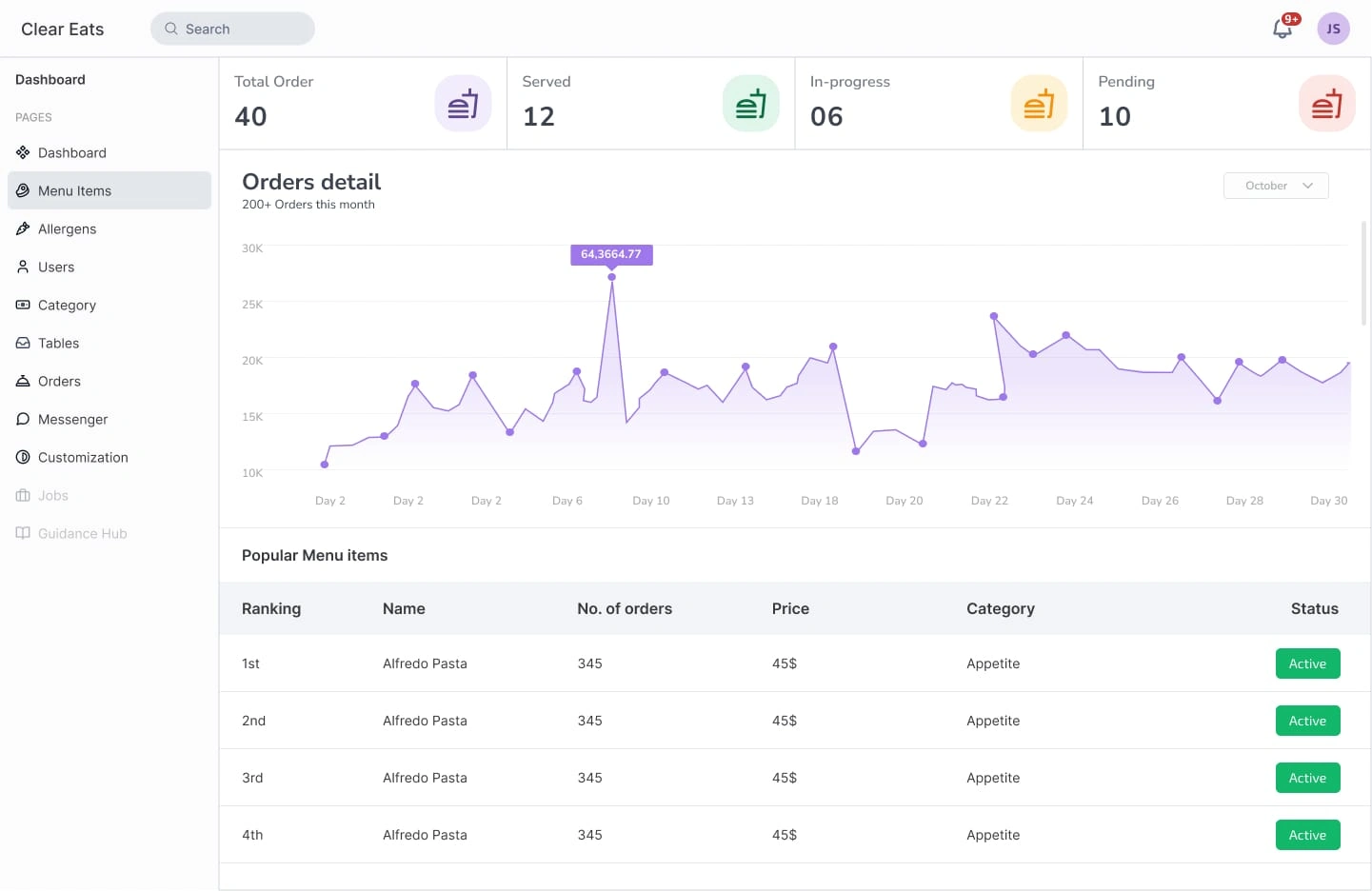This screenshot has height=891, width=1372.
Task: Click the Messenger chat bubble icon
Action: [x=23, y=419]
